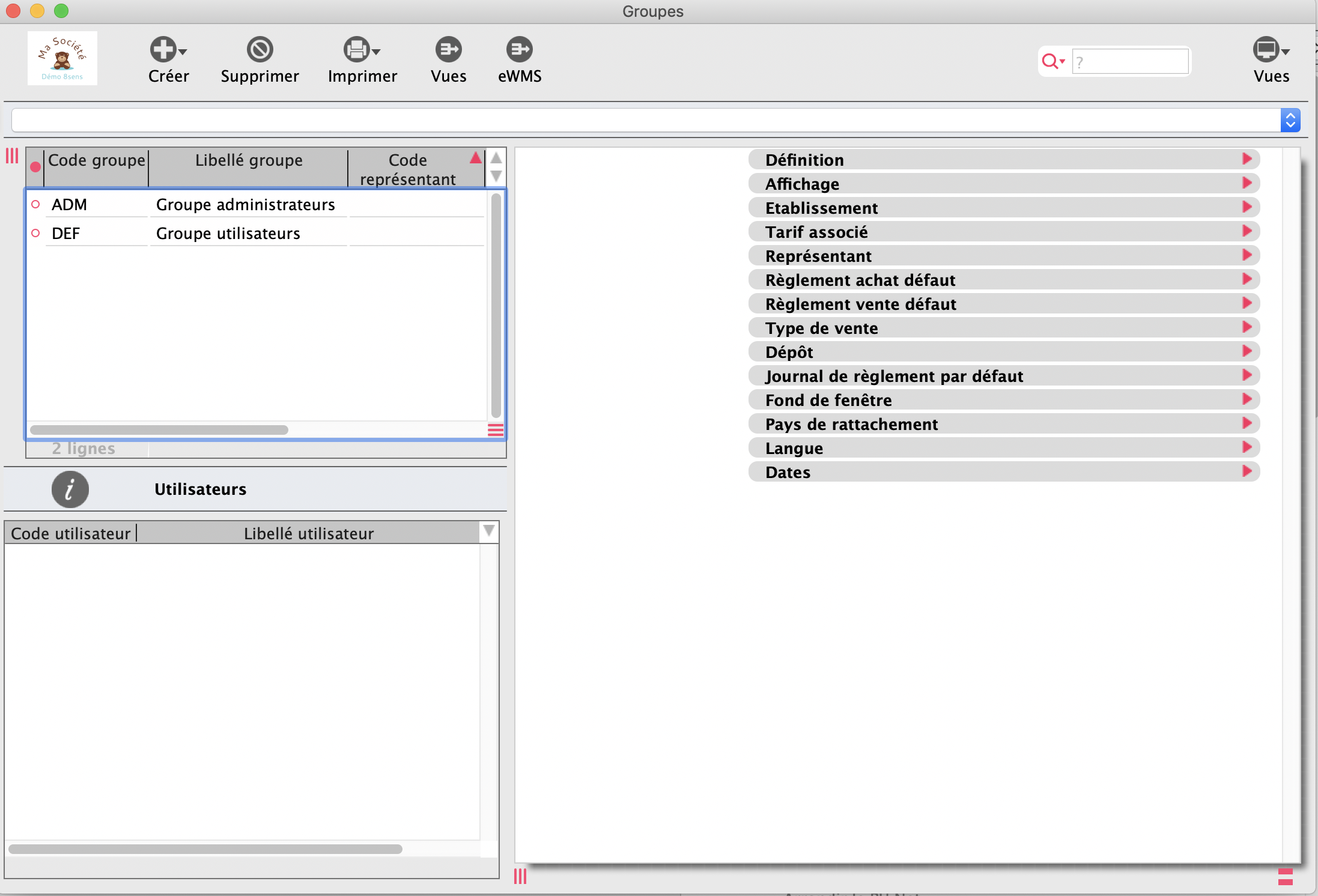
Task: Open the Imprimer printer icon
Action: [x=357, y=49]
